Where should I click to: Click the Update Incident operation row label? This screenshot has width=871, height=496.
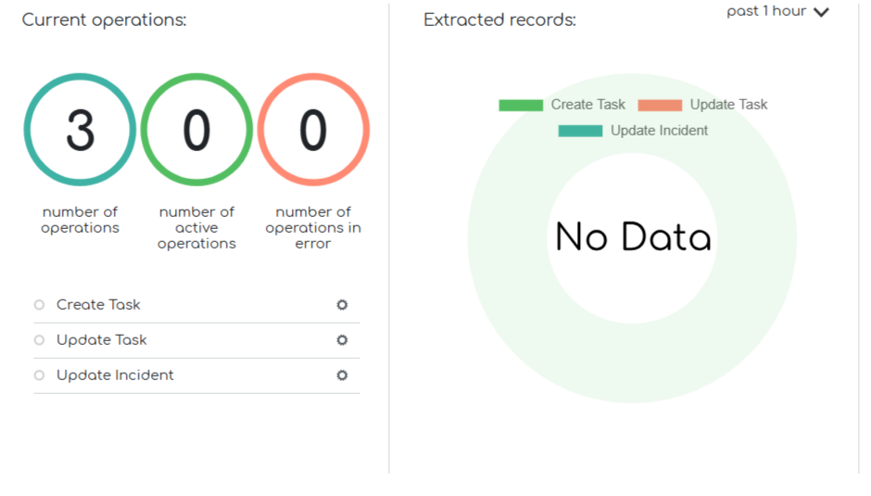tap(115, 375)
